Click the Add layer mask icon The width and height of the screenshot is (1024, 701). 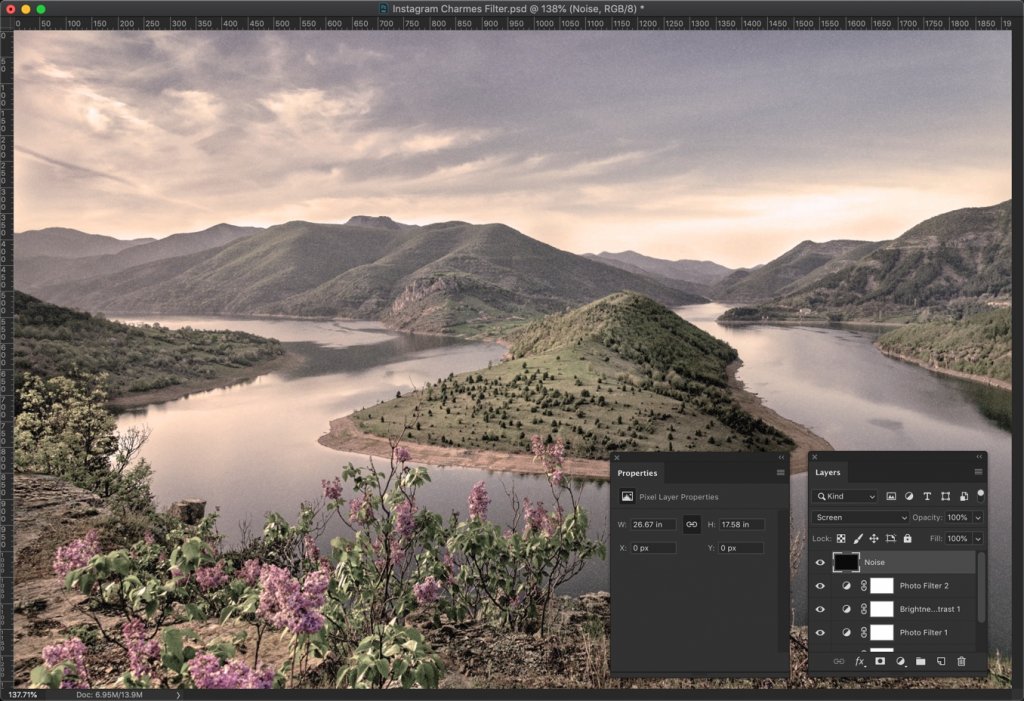click(x=880, y=661)
